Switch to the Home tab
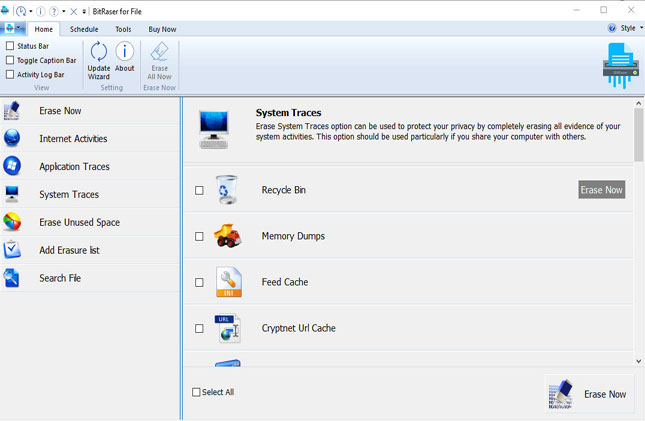This screenshot has height=421, width=645. coord(44,29)
